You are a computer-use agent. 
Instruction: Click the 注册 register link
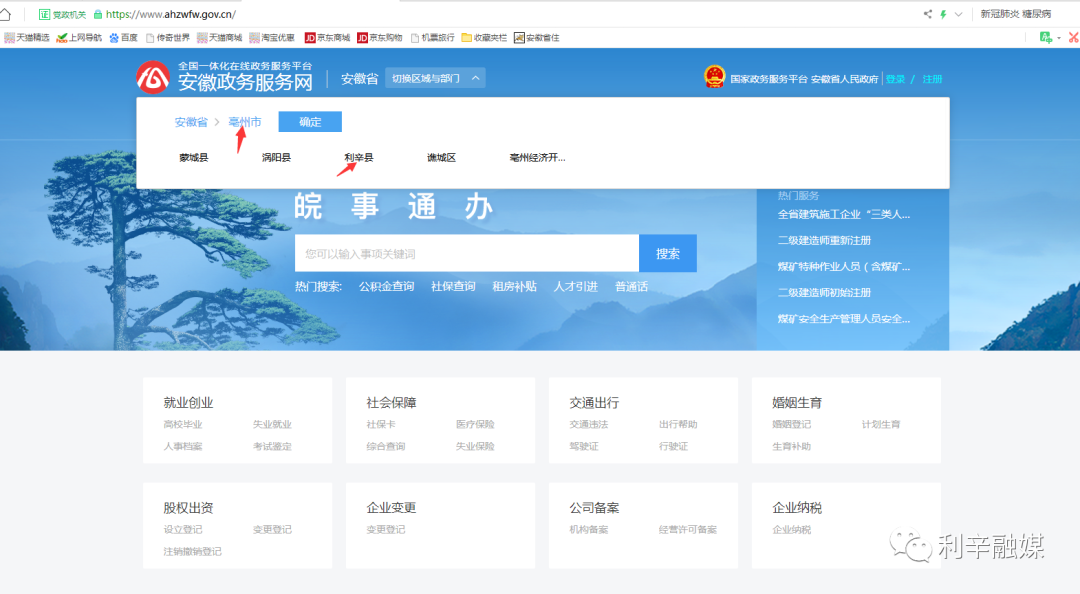pyautogui.click(x=932, y=79)
